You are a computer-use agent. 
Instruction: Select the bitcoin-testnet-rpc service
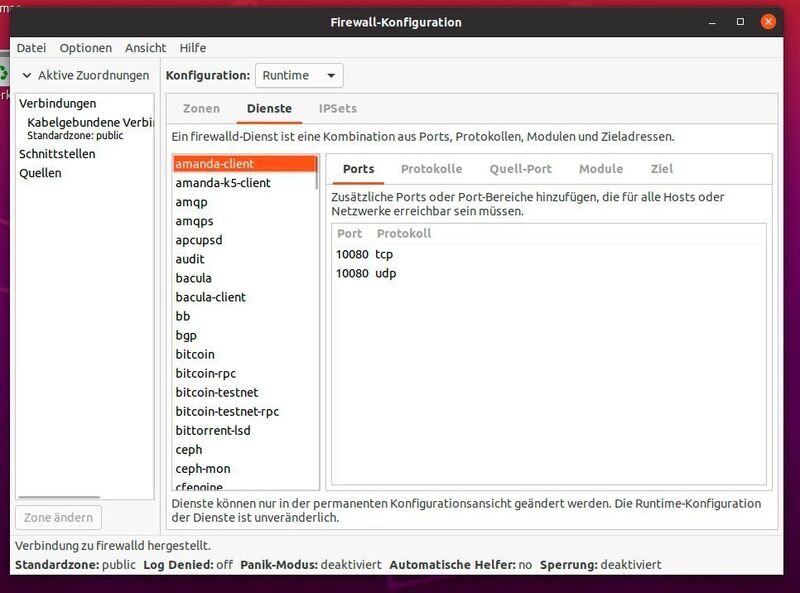[x=244, y=411]
